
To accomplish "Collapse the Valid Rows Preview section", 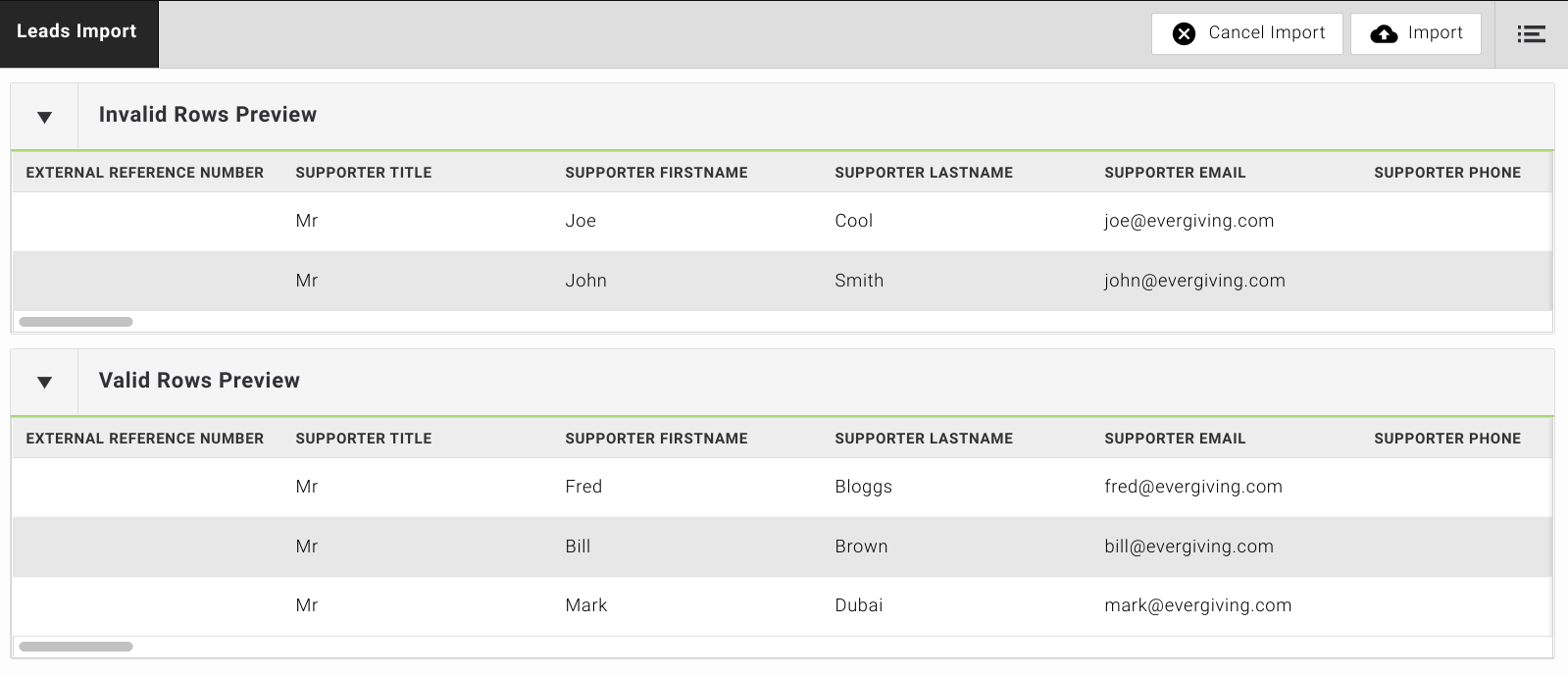I will coord(44,383).
